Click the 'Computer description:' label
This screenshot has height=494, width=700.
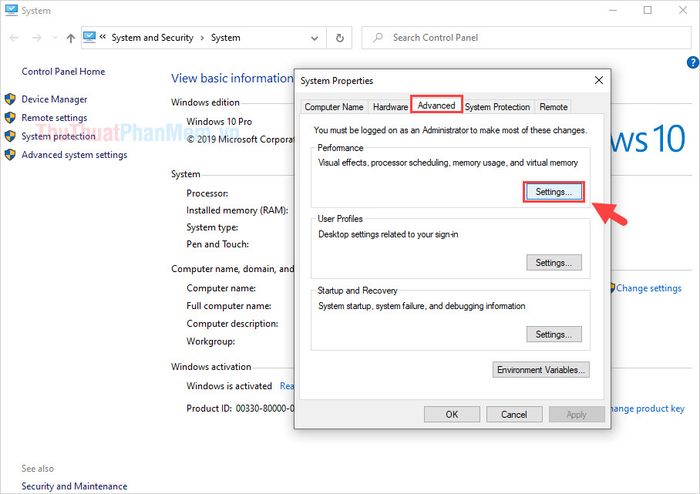click(x=232, y=324)
